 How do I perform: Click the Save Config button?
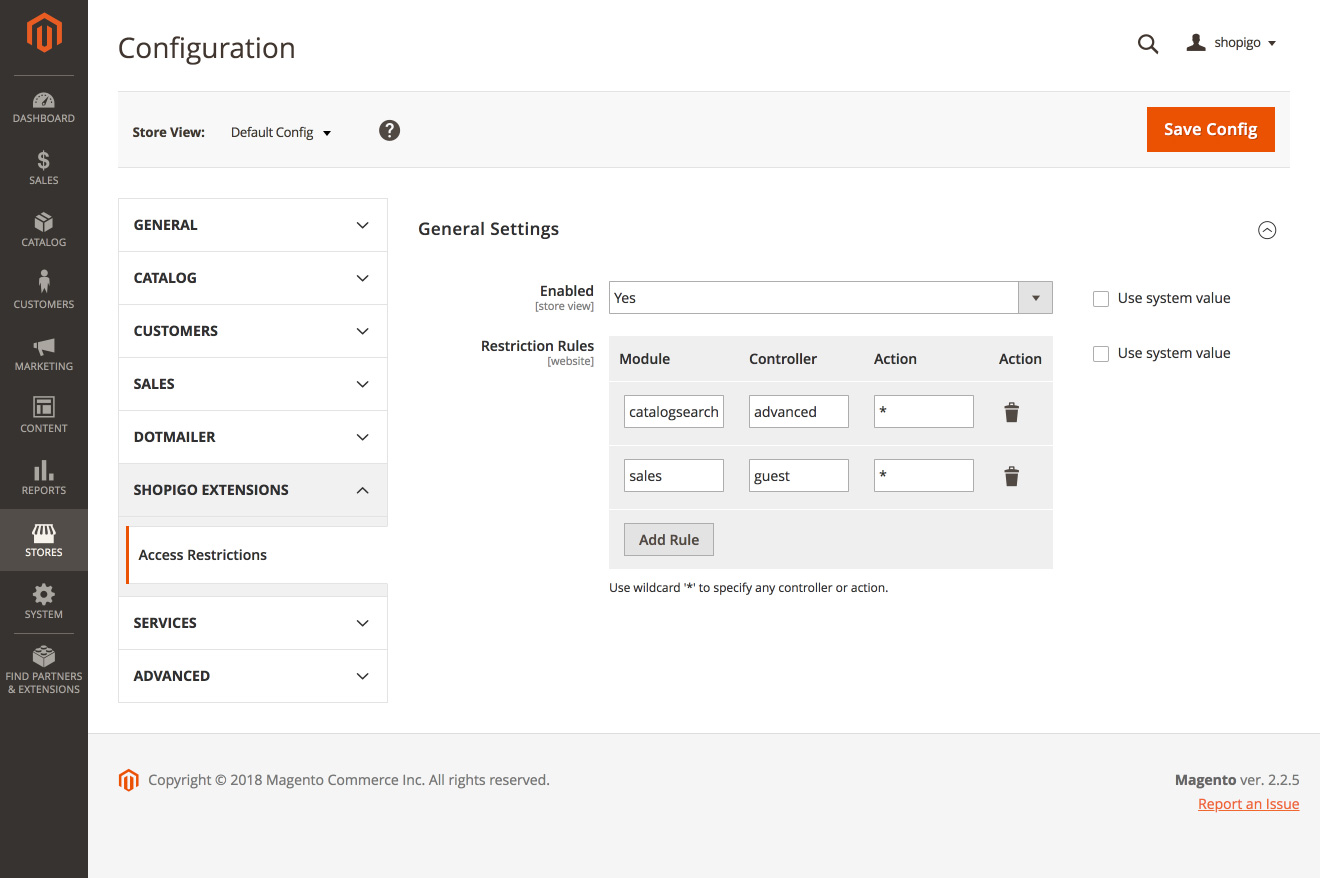[x=1210, y=130]
